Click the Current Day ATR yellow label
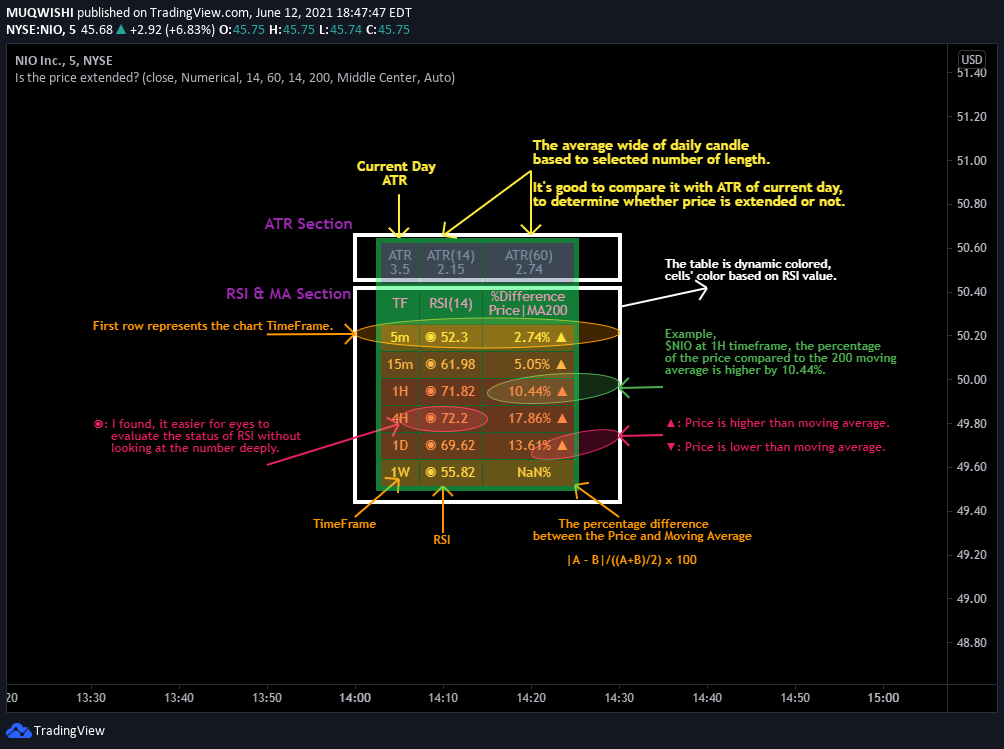Image resolution: width=1004 pixels, height=749 pixels. tap(396, 173)
